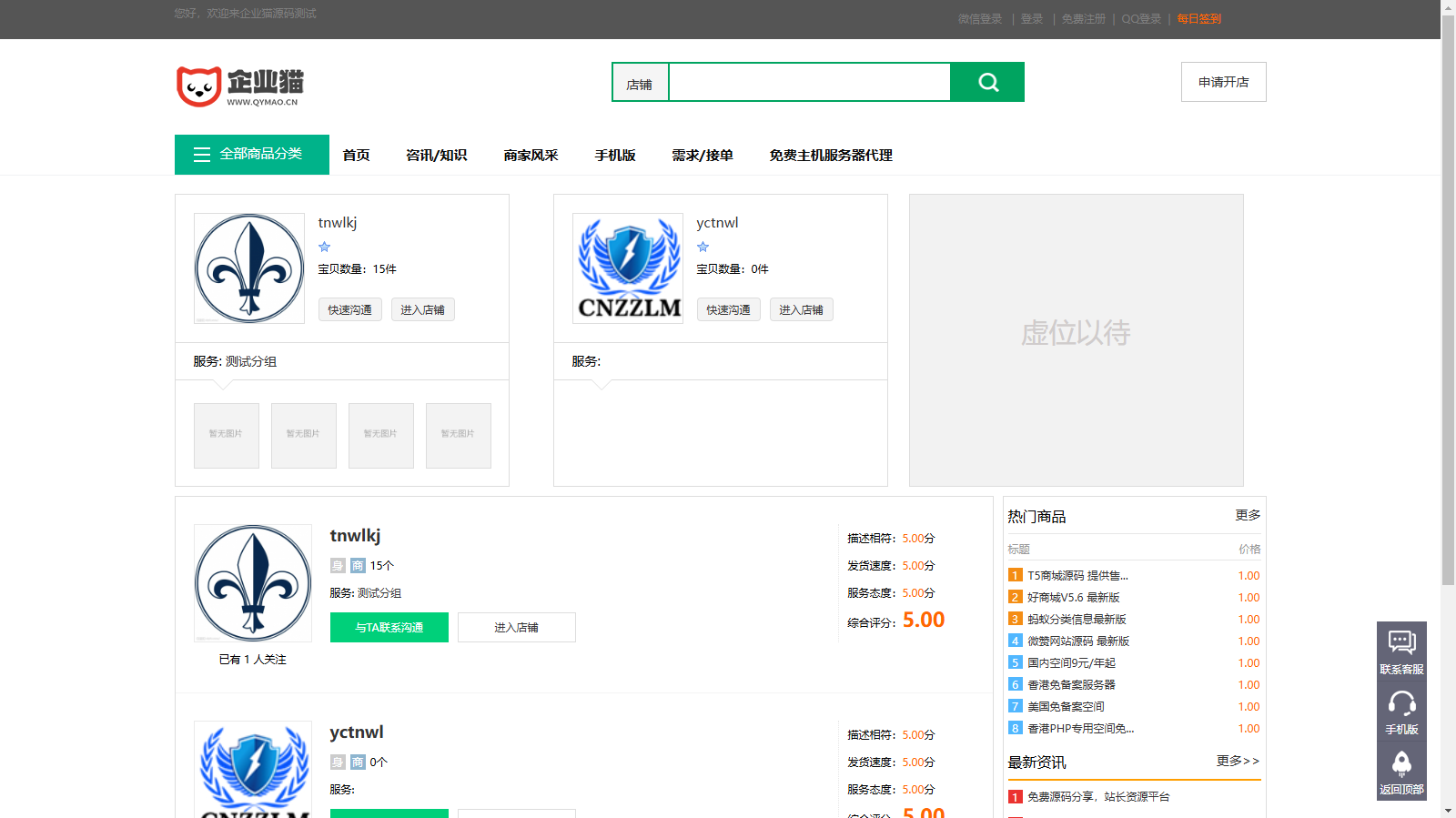This screenshot has height=818, width=1456.
Task: Click 每日签到 link in top bar
Action: (x=1198, y=19)
